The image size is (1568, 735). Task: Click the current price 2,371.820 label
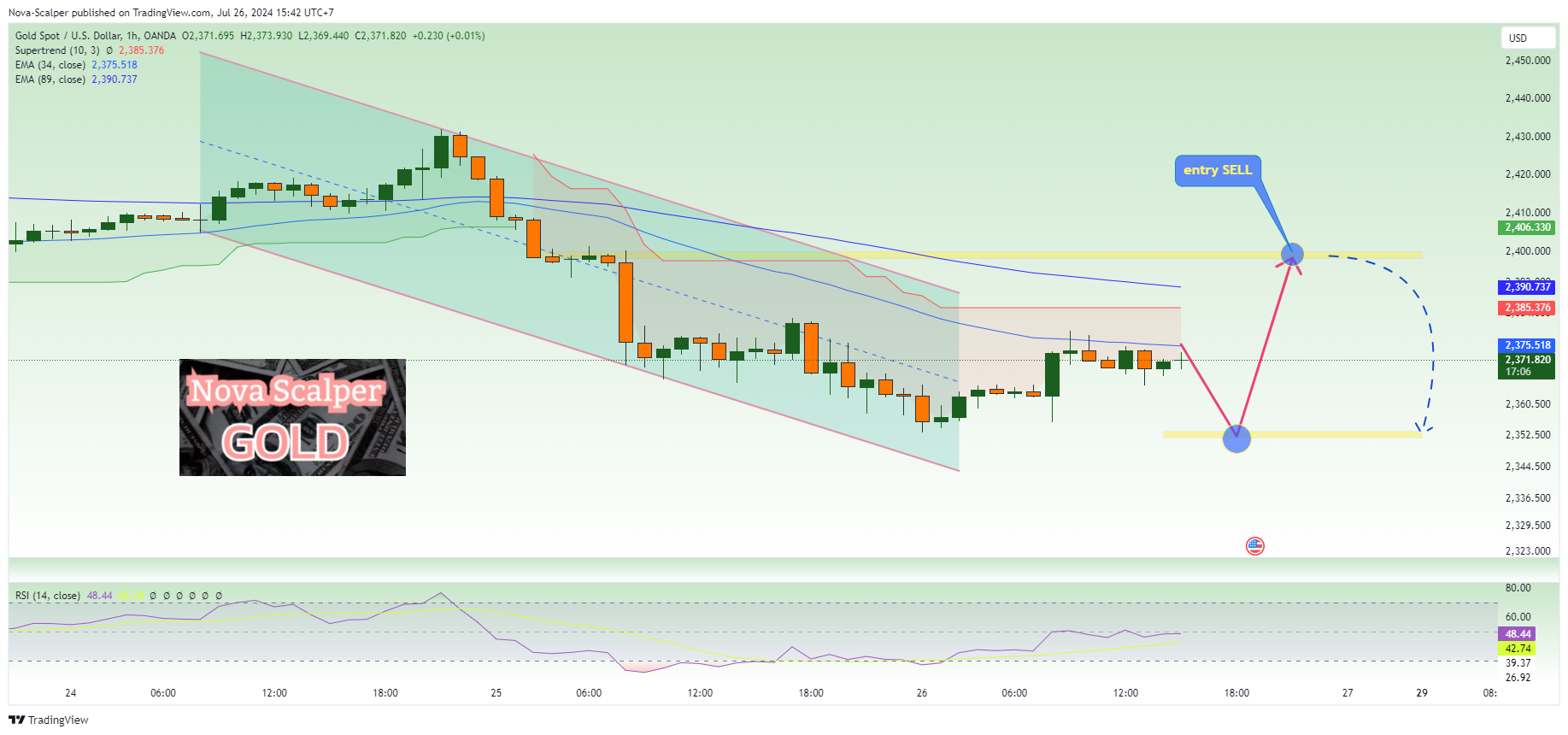click(1526, 360)
